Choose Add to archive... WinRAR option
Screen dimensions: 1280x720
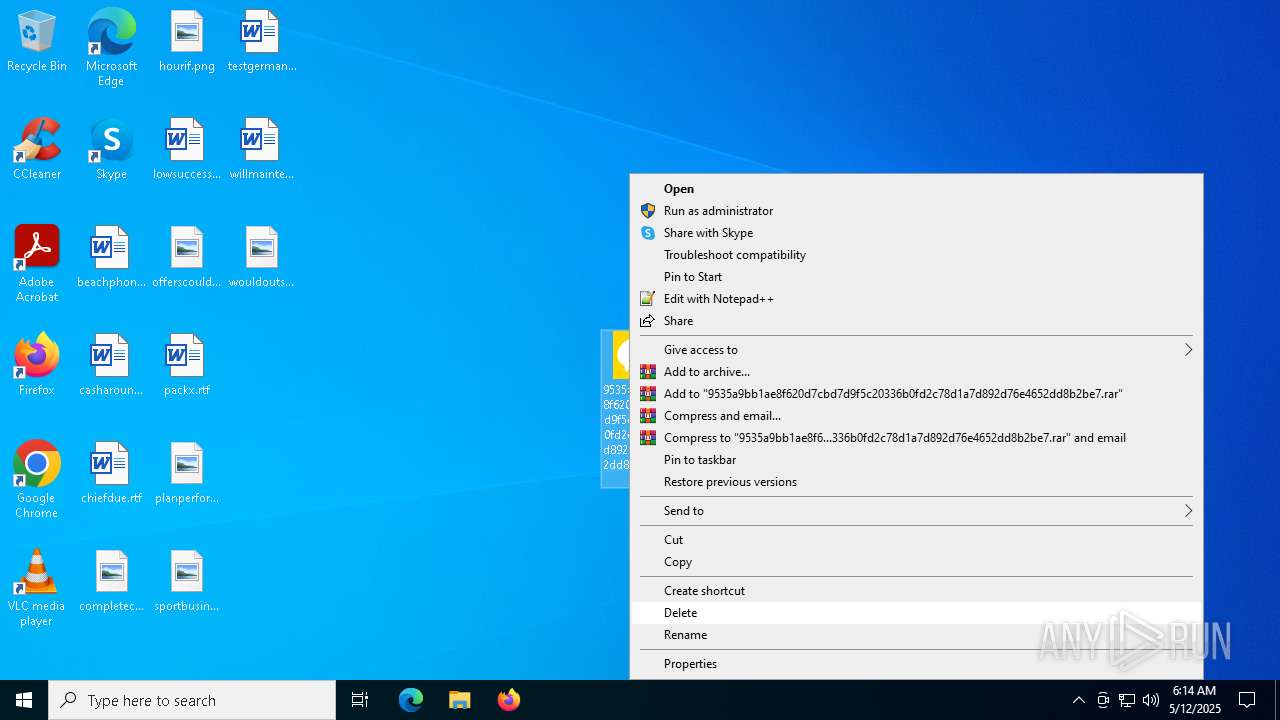[916, 372]
